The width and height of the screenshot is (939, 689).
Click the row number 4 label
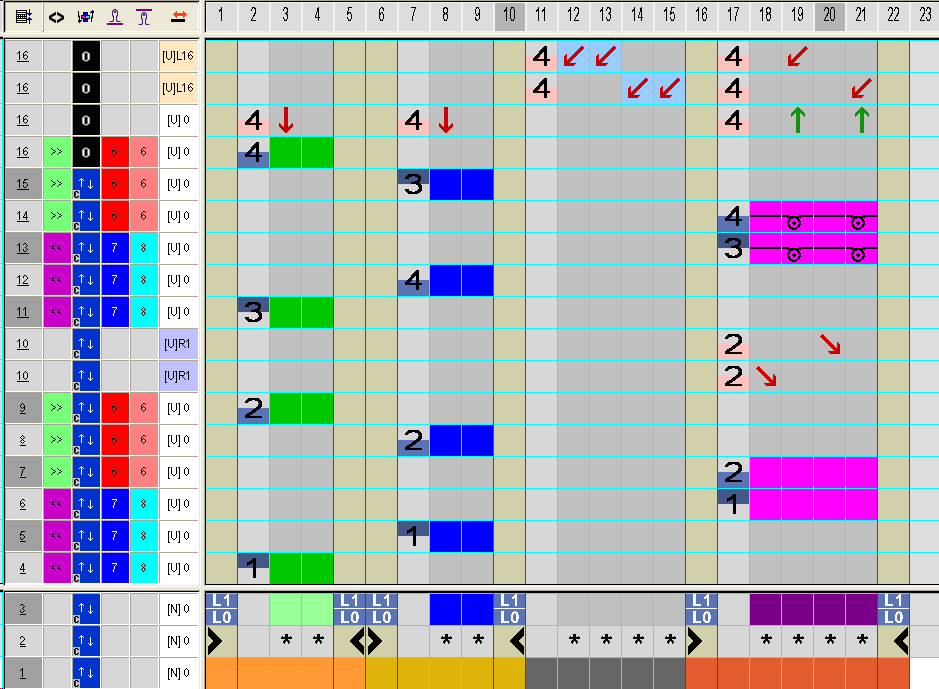click(22, 569)
